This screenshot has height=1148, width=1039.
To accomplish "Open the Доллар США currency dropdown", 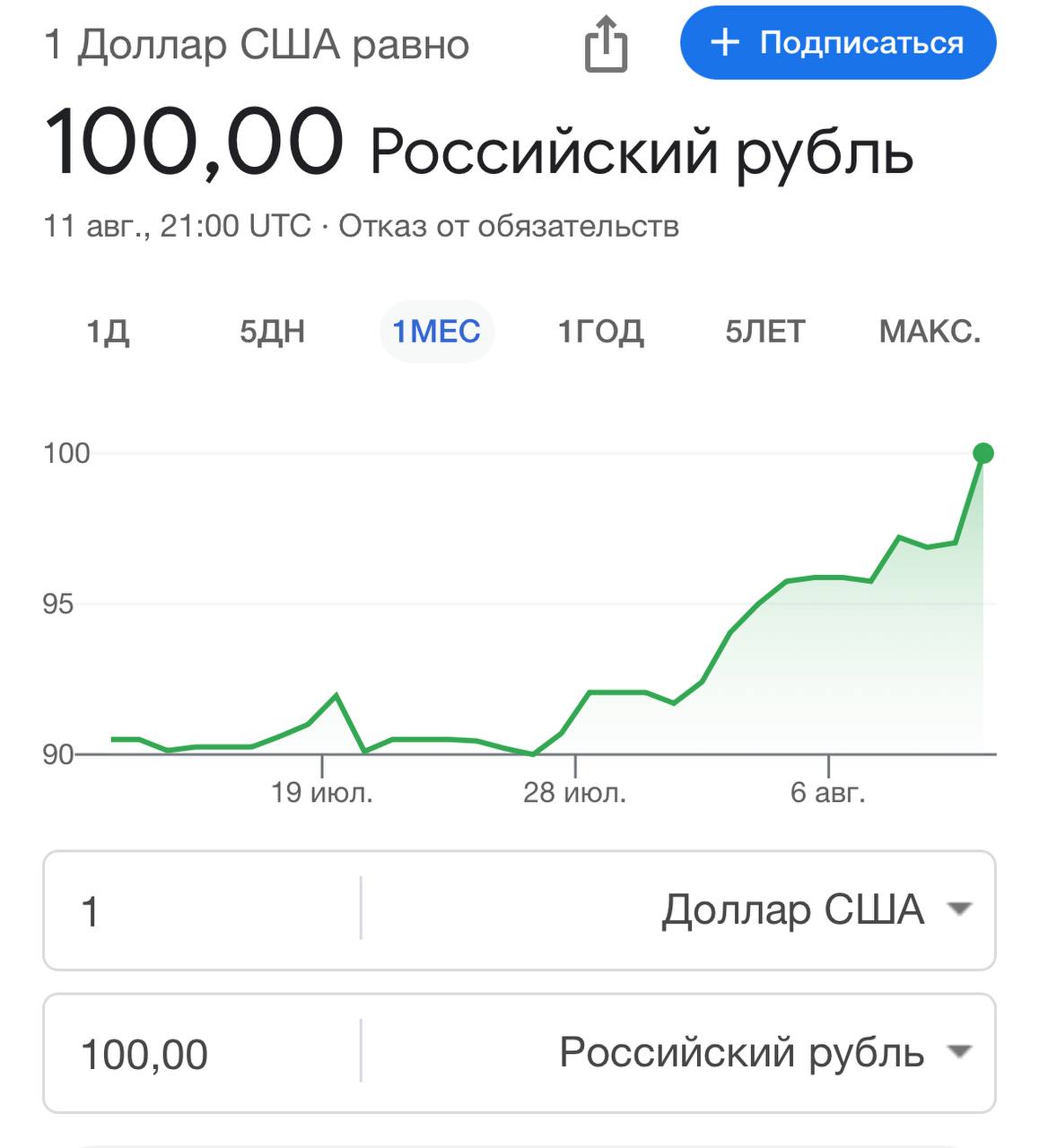I will coord(792,909).
